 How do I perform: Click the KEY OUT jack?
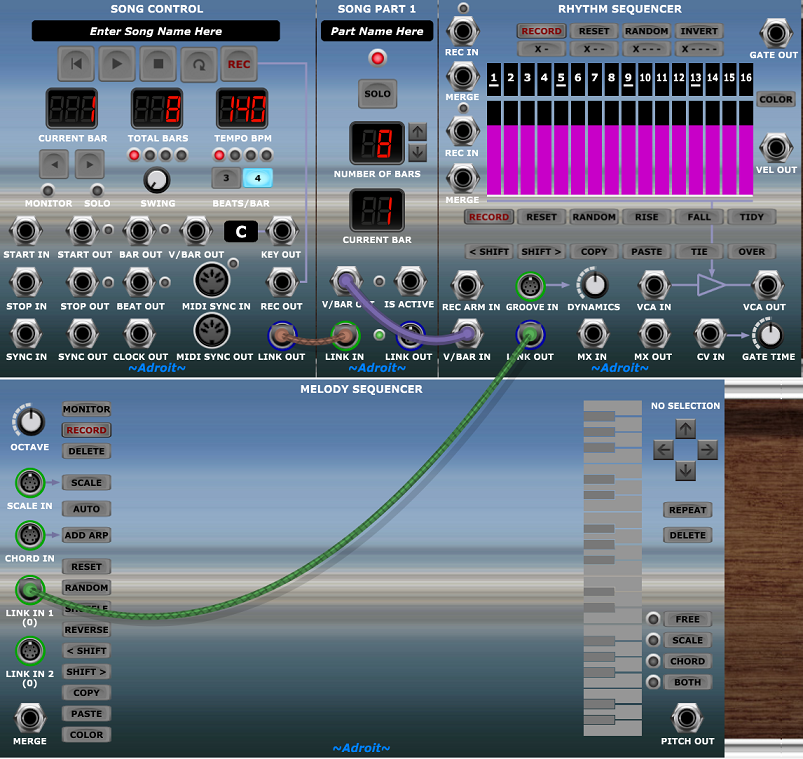coord(282,231)
